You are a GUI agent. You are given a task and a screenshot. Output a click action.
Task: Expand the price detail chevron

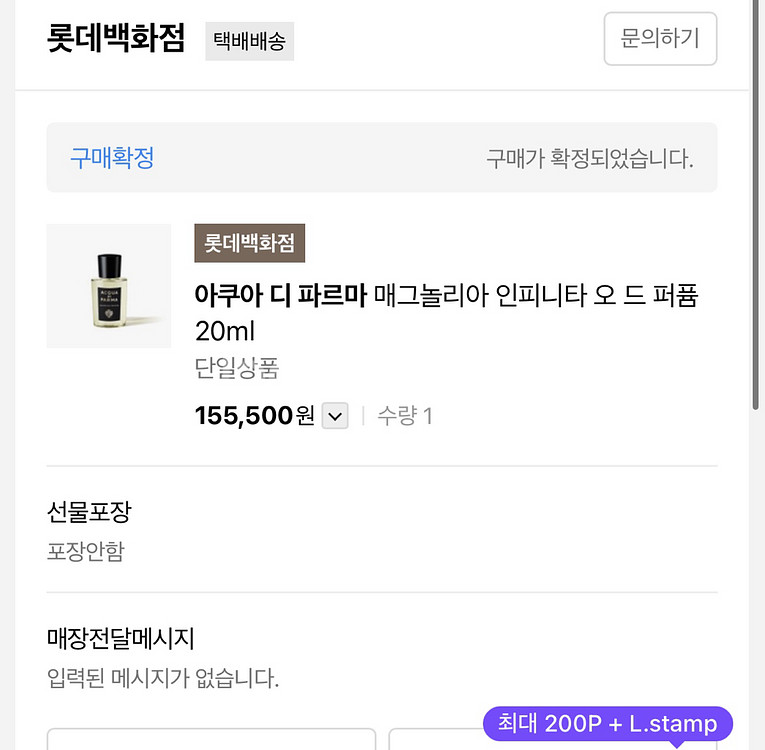click(x=335, y=416)
